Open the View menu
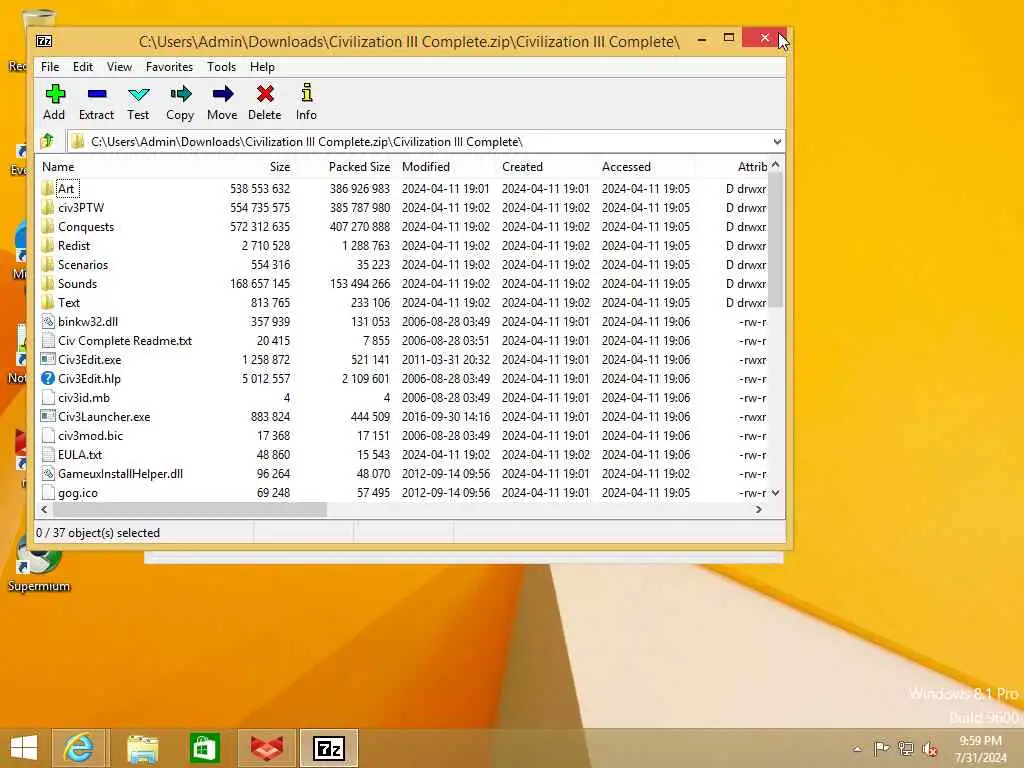This screenshot has width=1024, height=768. coord(120,67)
